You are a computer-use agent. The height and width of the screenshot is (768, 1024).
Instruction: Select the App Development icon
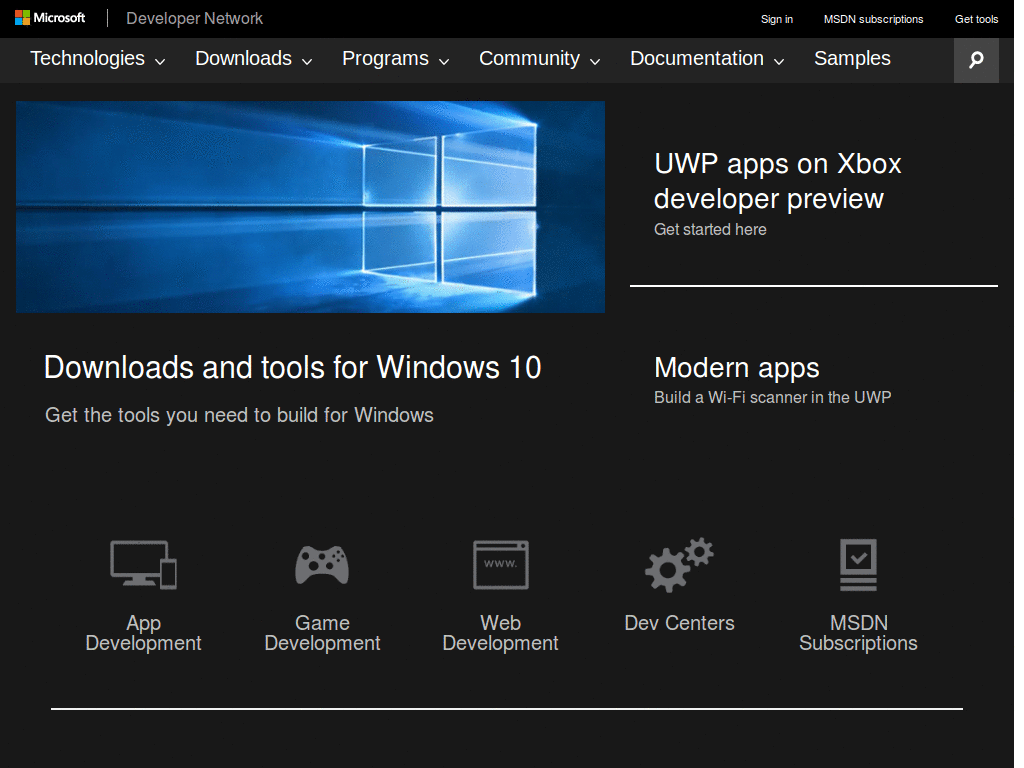coord(143,564)
